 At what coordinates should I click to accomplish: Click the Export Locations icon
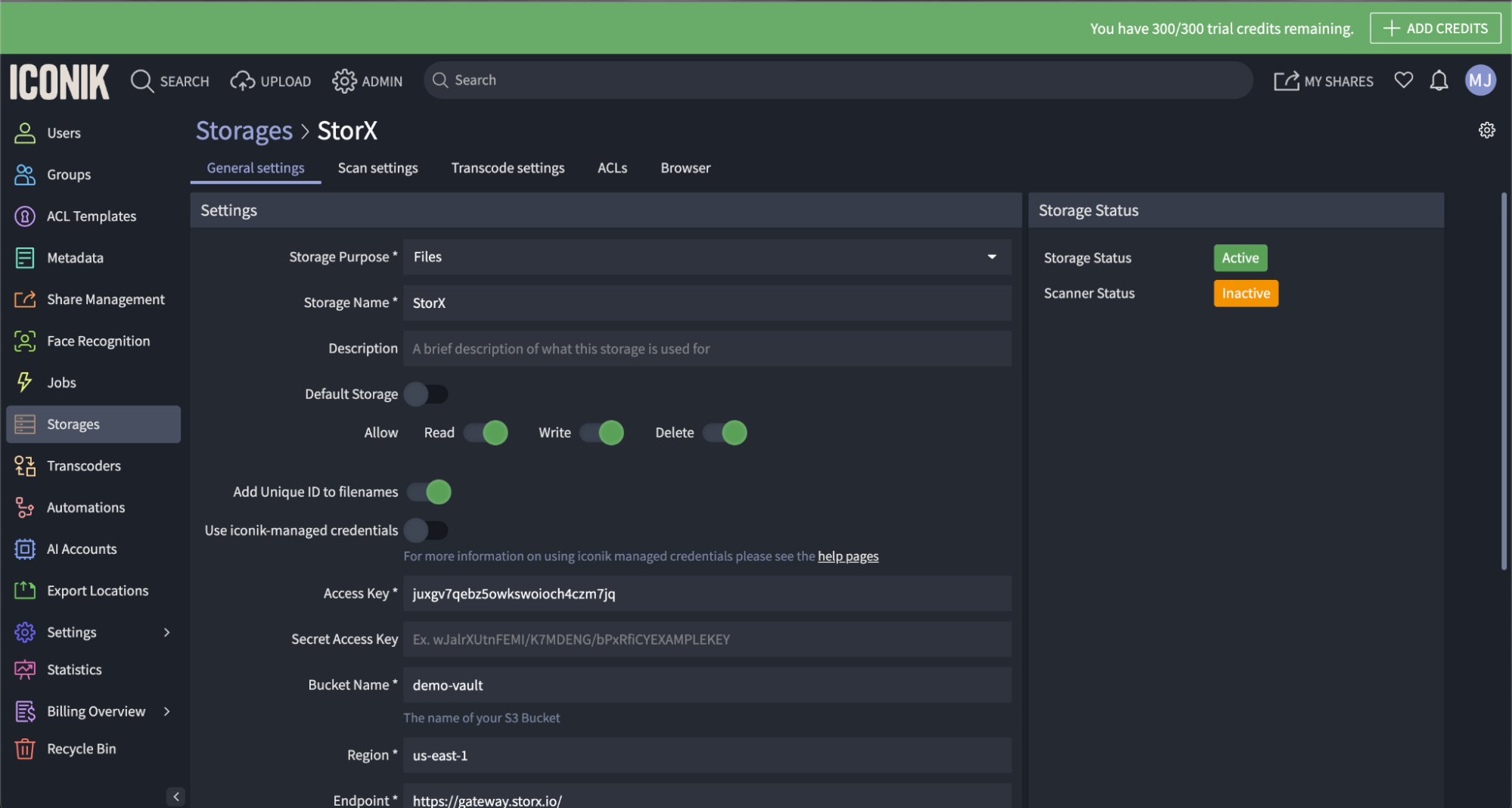25,591
